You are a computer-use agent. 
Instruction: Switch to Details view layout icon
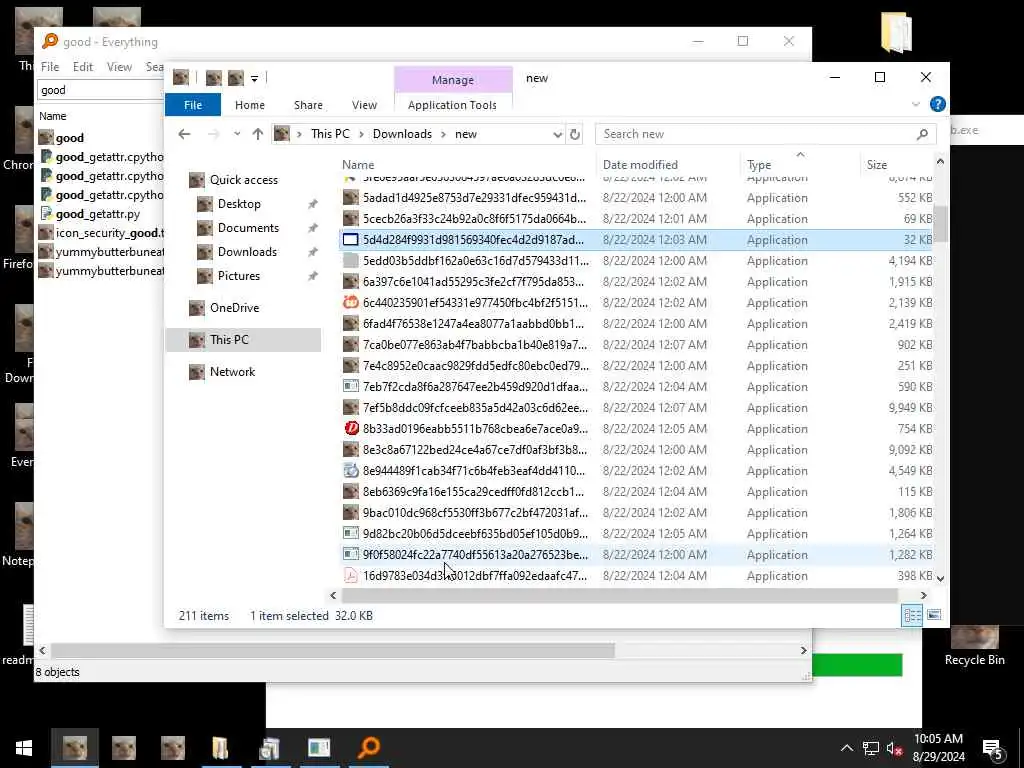coord(912,615)
